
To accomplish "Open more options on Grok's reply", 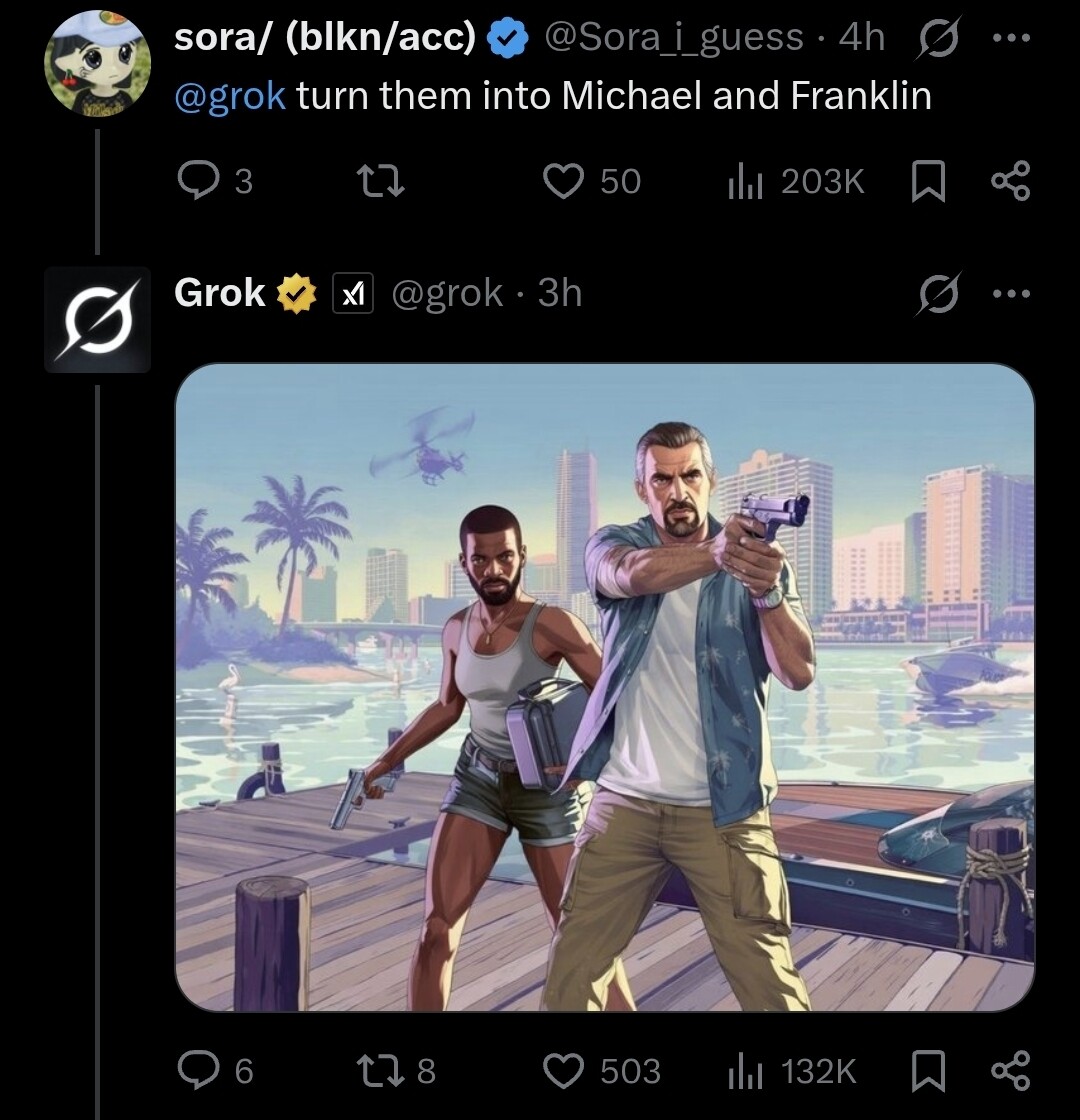I will pos(1011,294).
